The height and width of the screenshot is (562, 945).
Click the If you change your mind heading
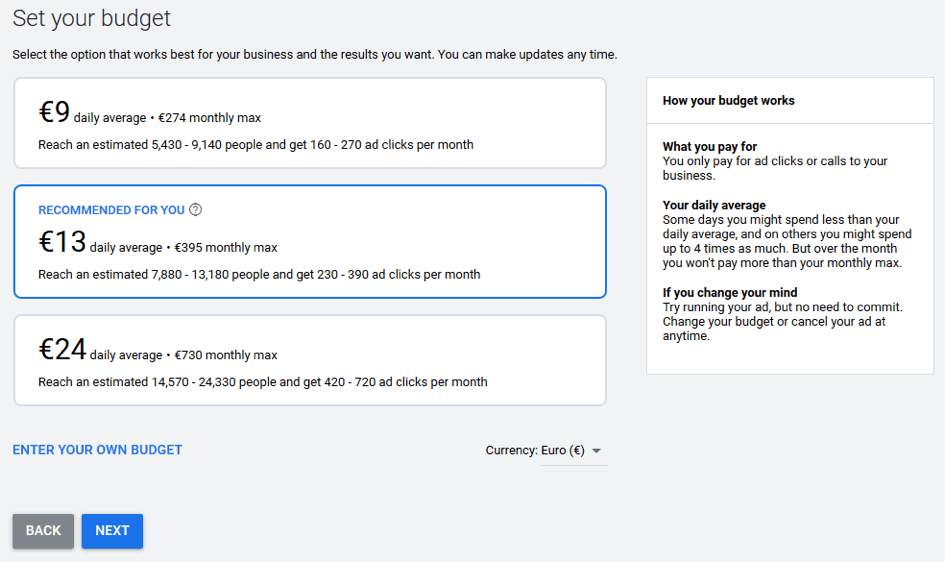[730, 293]
